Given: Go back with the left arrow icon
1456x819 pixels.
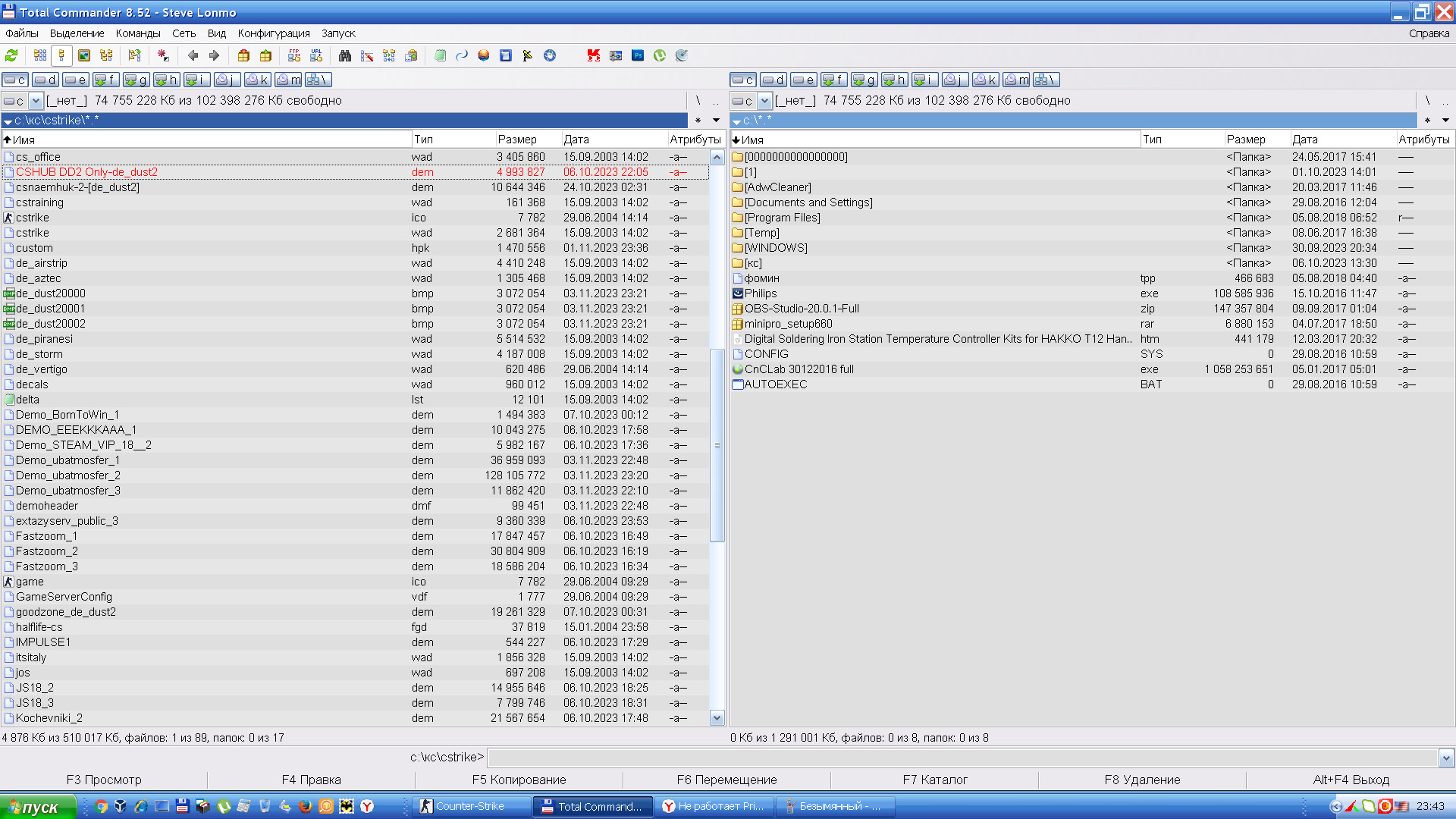Looking at the screenshot, I should coord(193,55).
